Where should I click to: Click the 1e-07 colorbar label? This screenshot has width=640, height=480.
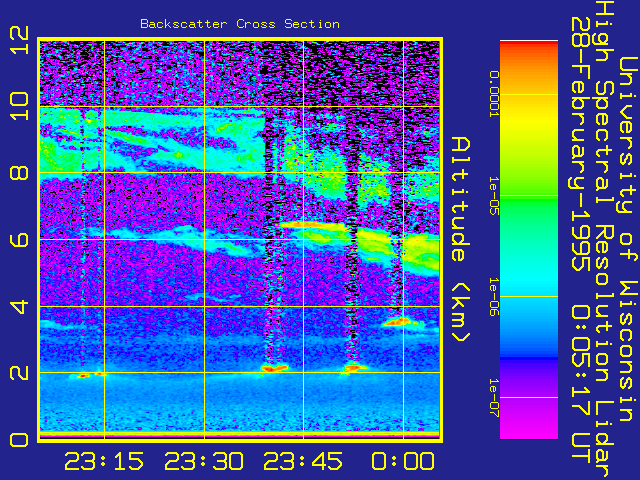click(x=494, y=398)
